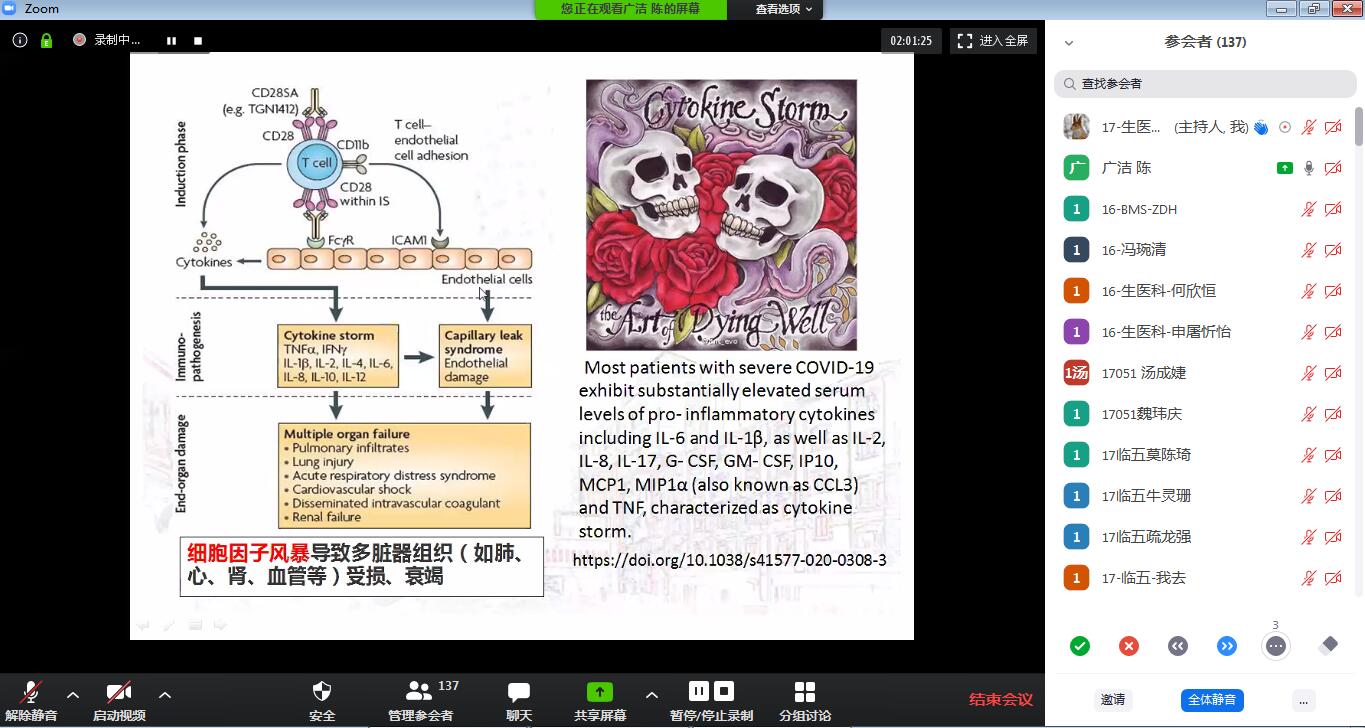The height and width of the screenshot is (728, 1365).
Task: Expand video options arrow beside 启动视频
Action: click(165, 695)
